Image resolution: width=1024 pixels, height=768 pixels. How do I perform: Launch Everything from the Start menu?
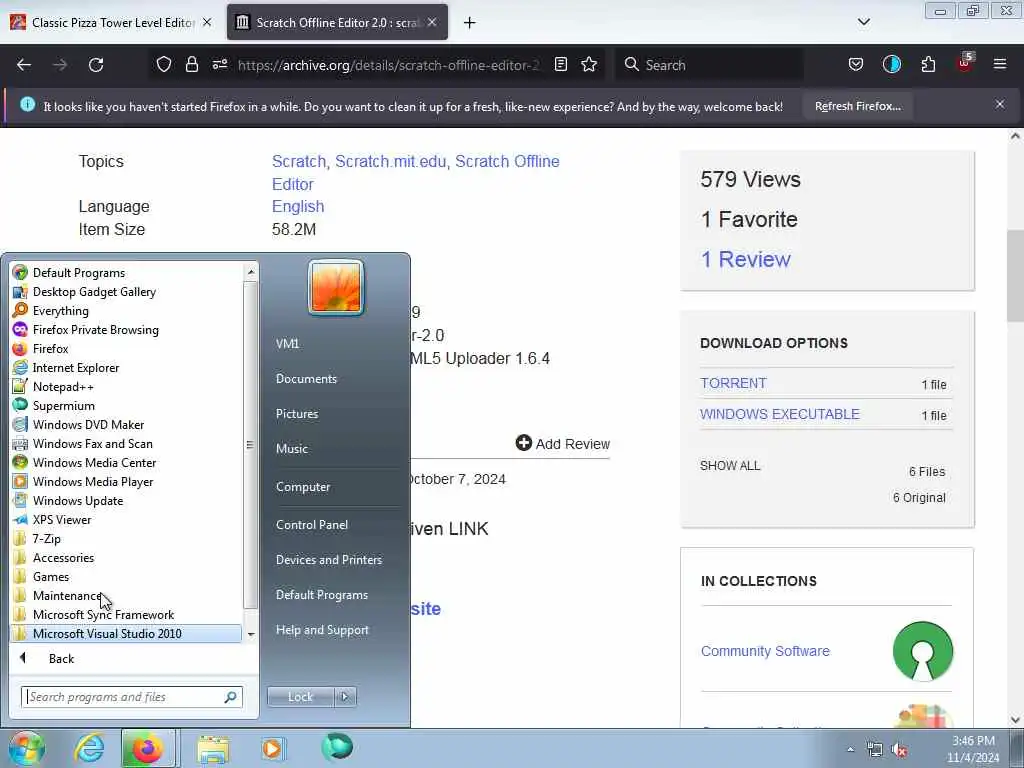[x=127, y=311]
